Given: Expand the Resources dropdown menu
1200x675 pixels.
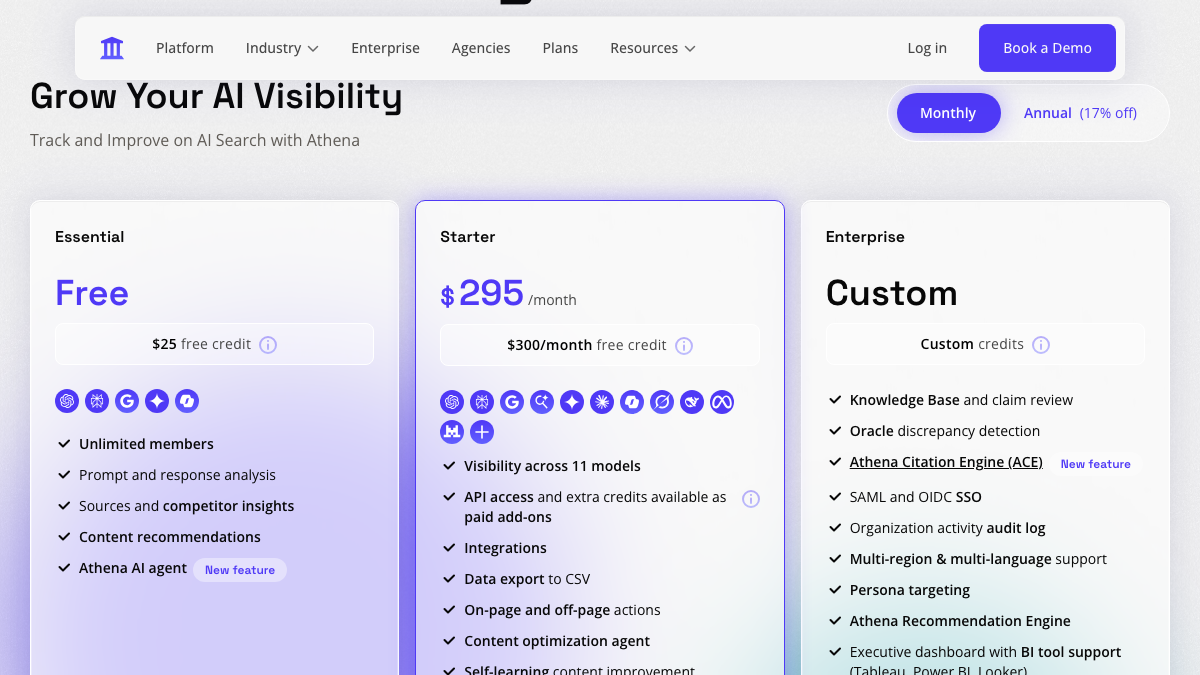Looking at the screenshot, I should coord(653,48).
